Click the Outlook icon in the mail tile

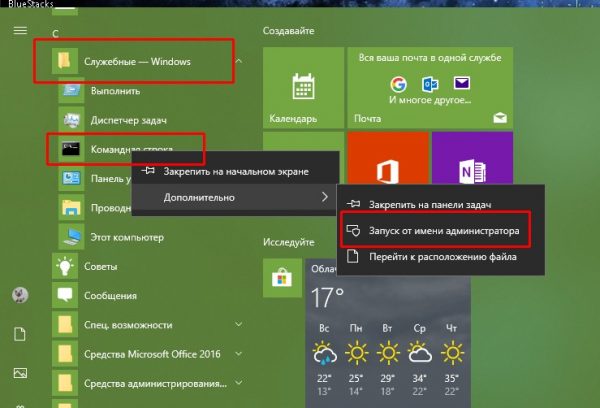point(430,84)
